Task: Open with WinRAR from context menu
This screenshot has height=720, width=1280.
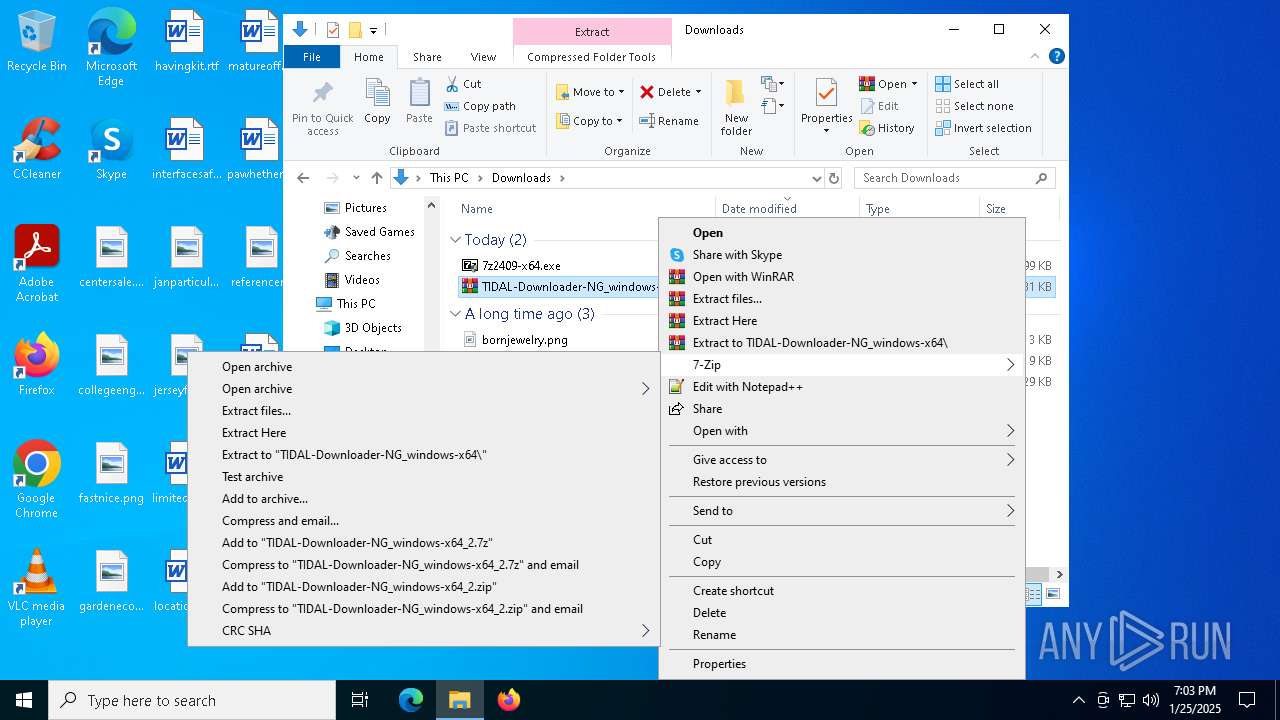Action: (742, 277)
